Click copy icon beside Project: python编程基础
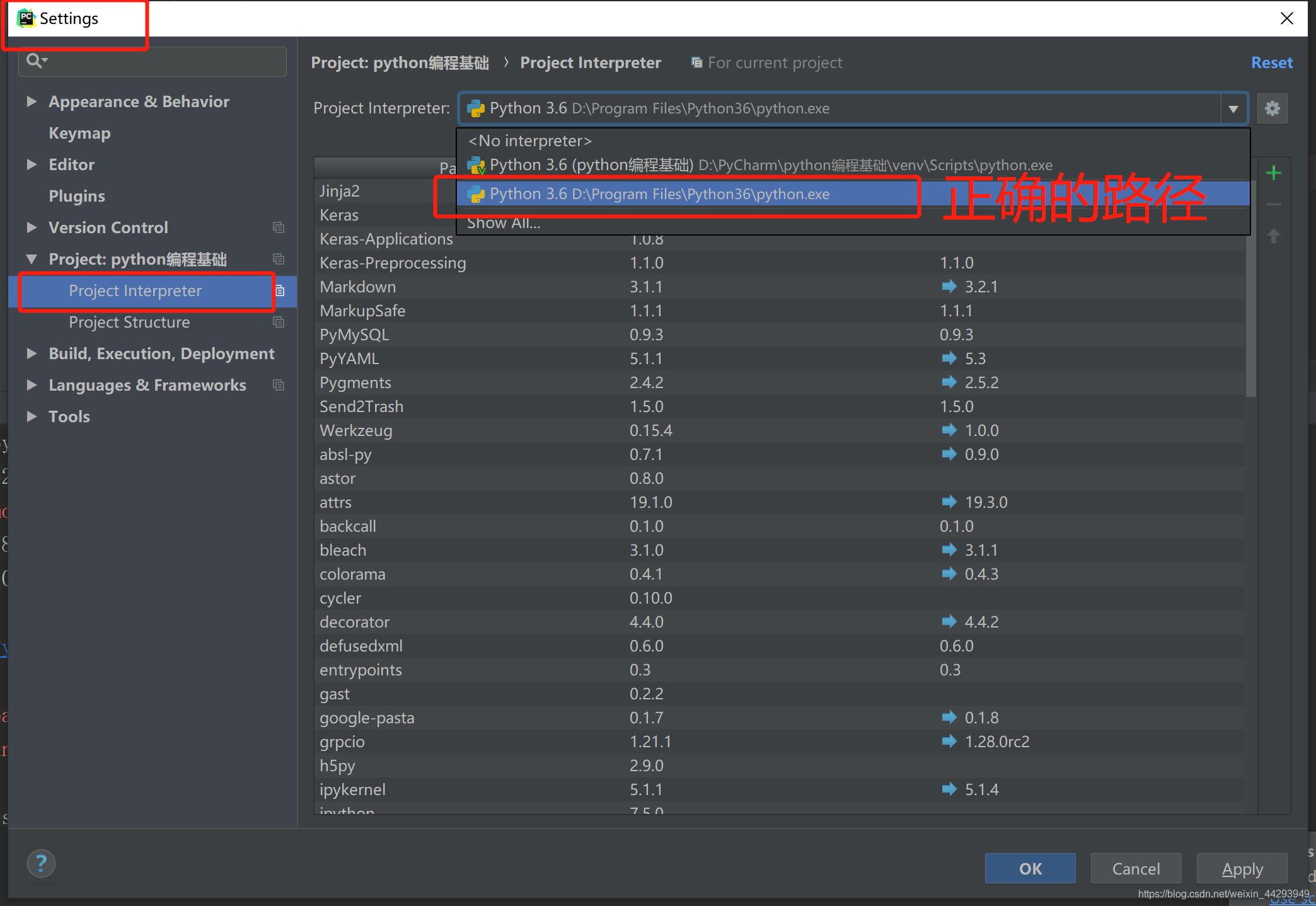Image resolution: width=1316 pixels, height=906 pixels. pyautogui.click(x=279, y=259)
